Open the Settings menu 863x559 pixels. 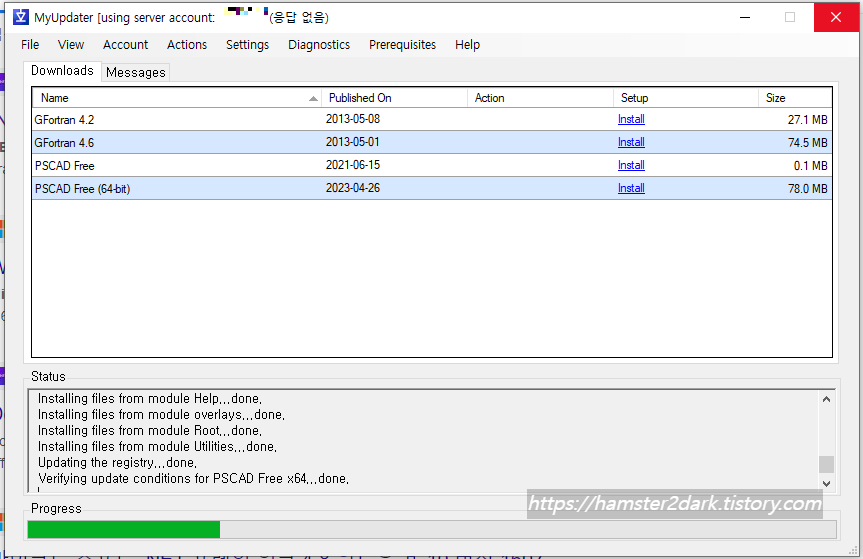point(248,45)
